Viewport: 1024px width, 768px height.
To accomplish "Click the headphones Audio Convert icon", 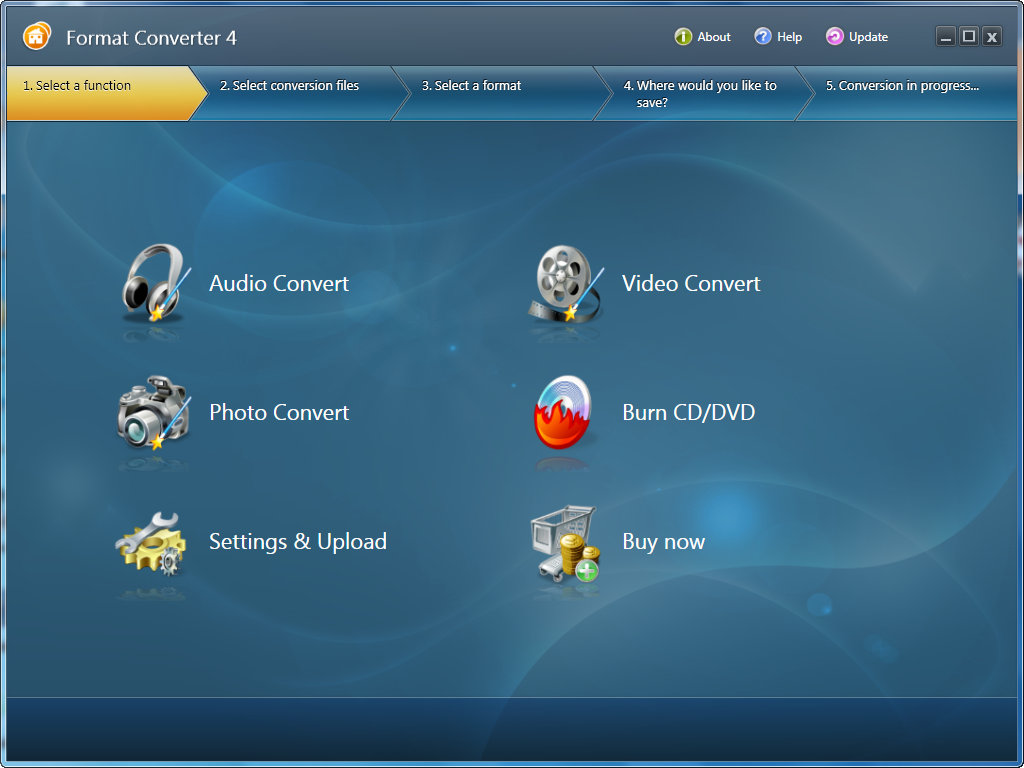I will (x=155, y=283).
